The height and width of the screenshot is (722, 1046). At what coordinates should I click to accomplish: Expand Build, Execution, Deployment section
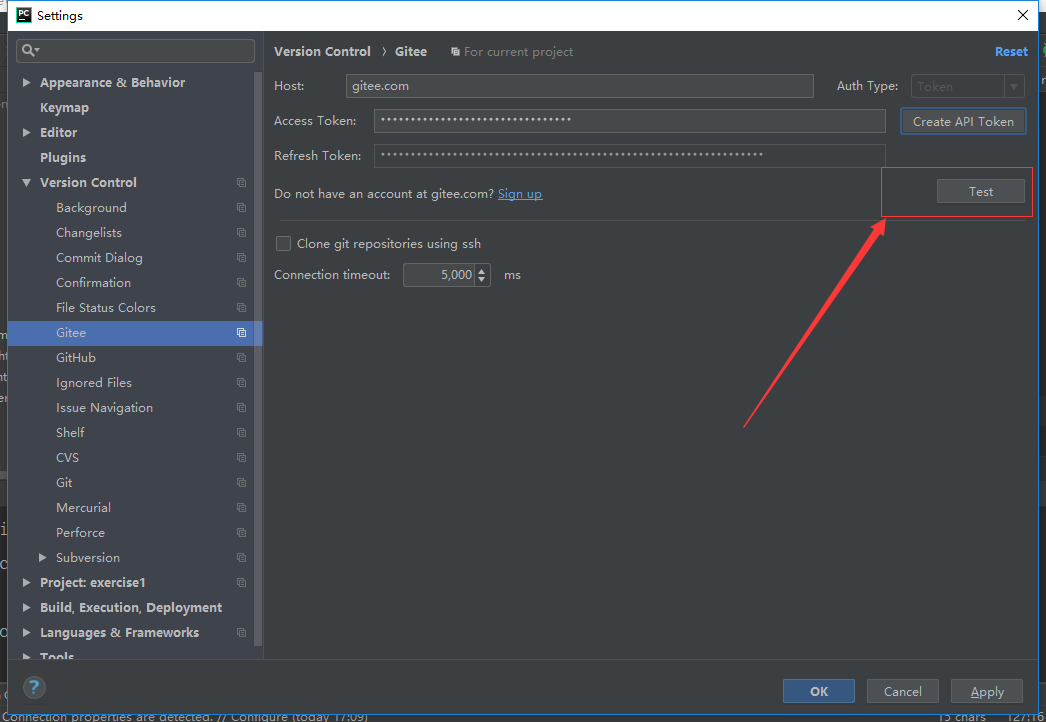click(27, 608)
